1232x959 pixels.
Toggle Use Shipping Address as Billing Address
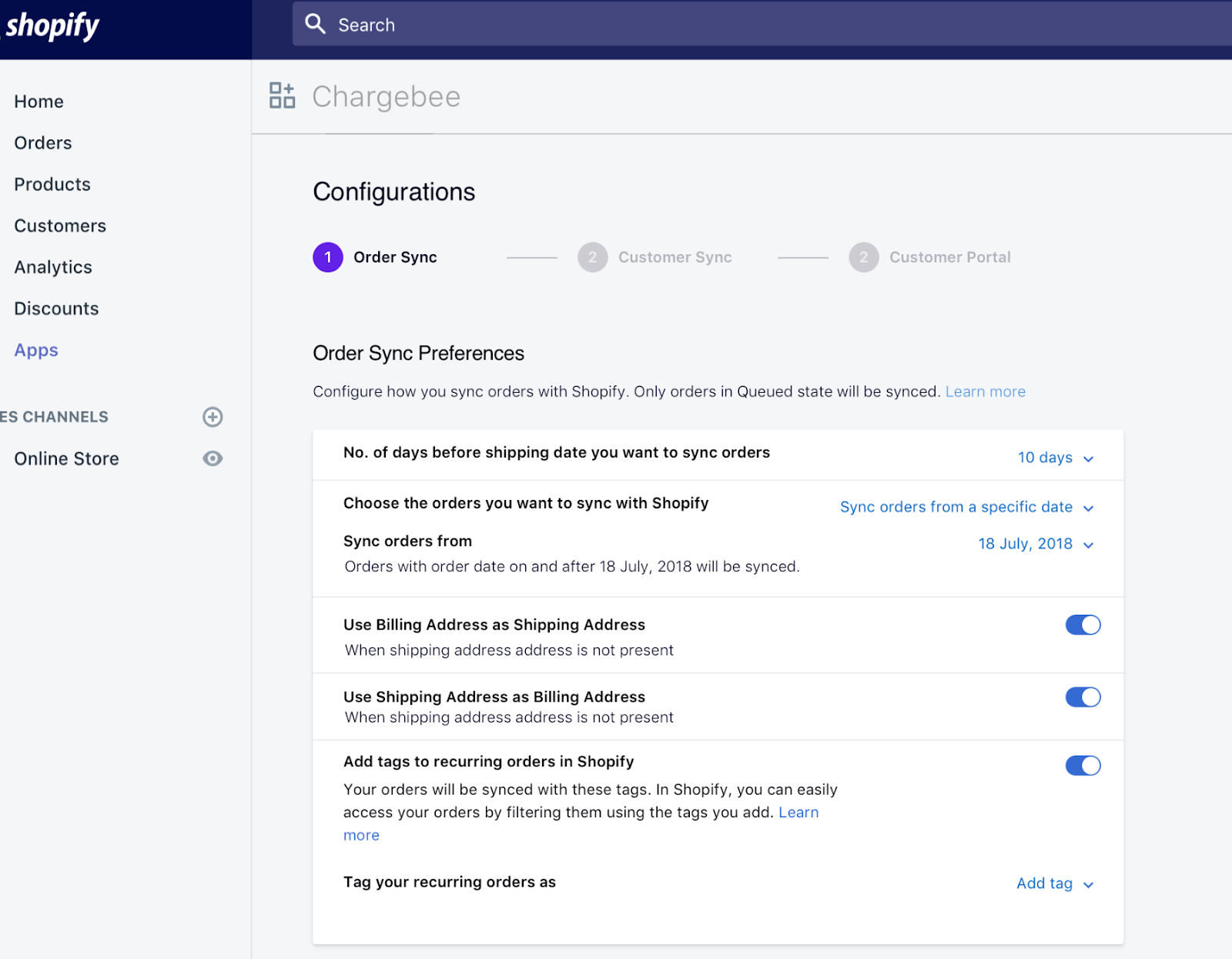tap(1083, 697)
